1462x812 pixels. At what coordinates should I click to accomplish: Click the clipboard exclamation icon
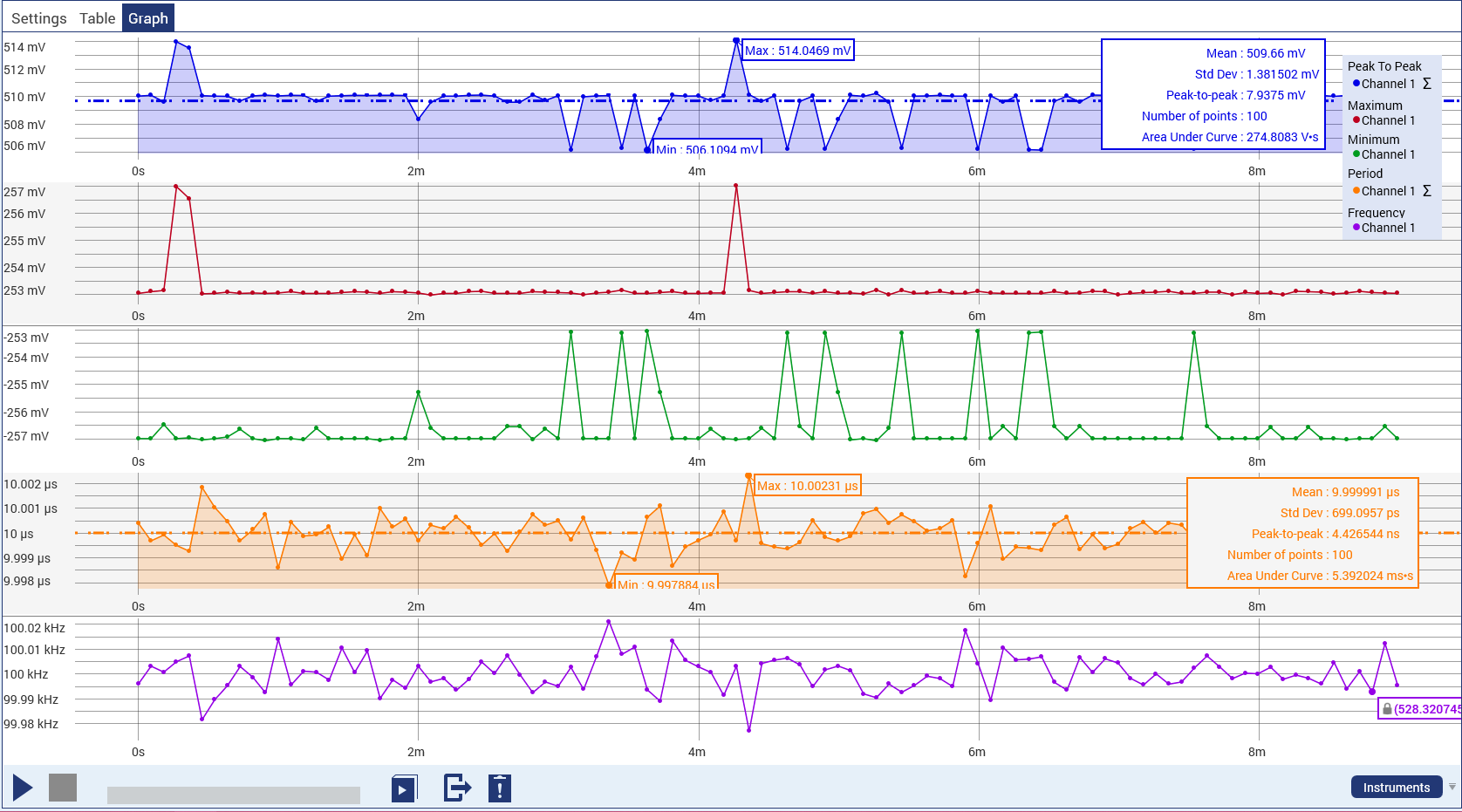499,788
